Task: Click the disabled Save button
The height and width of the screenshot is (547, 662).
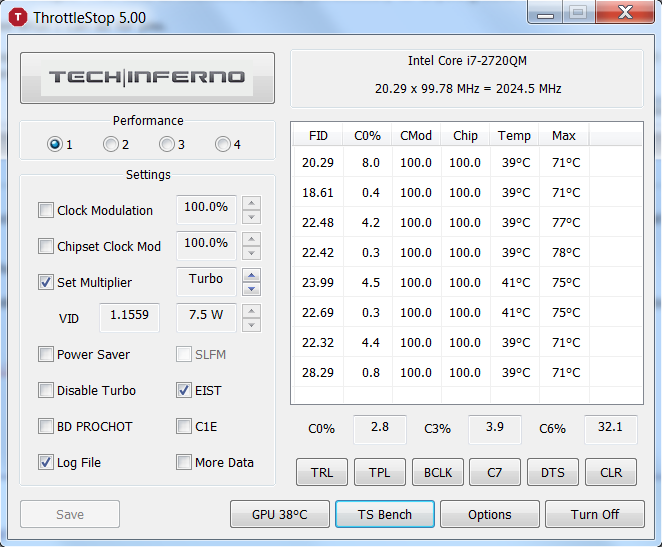Action: click(70, 514)
